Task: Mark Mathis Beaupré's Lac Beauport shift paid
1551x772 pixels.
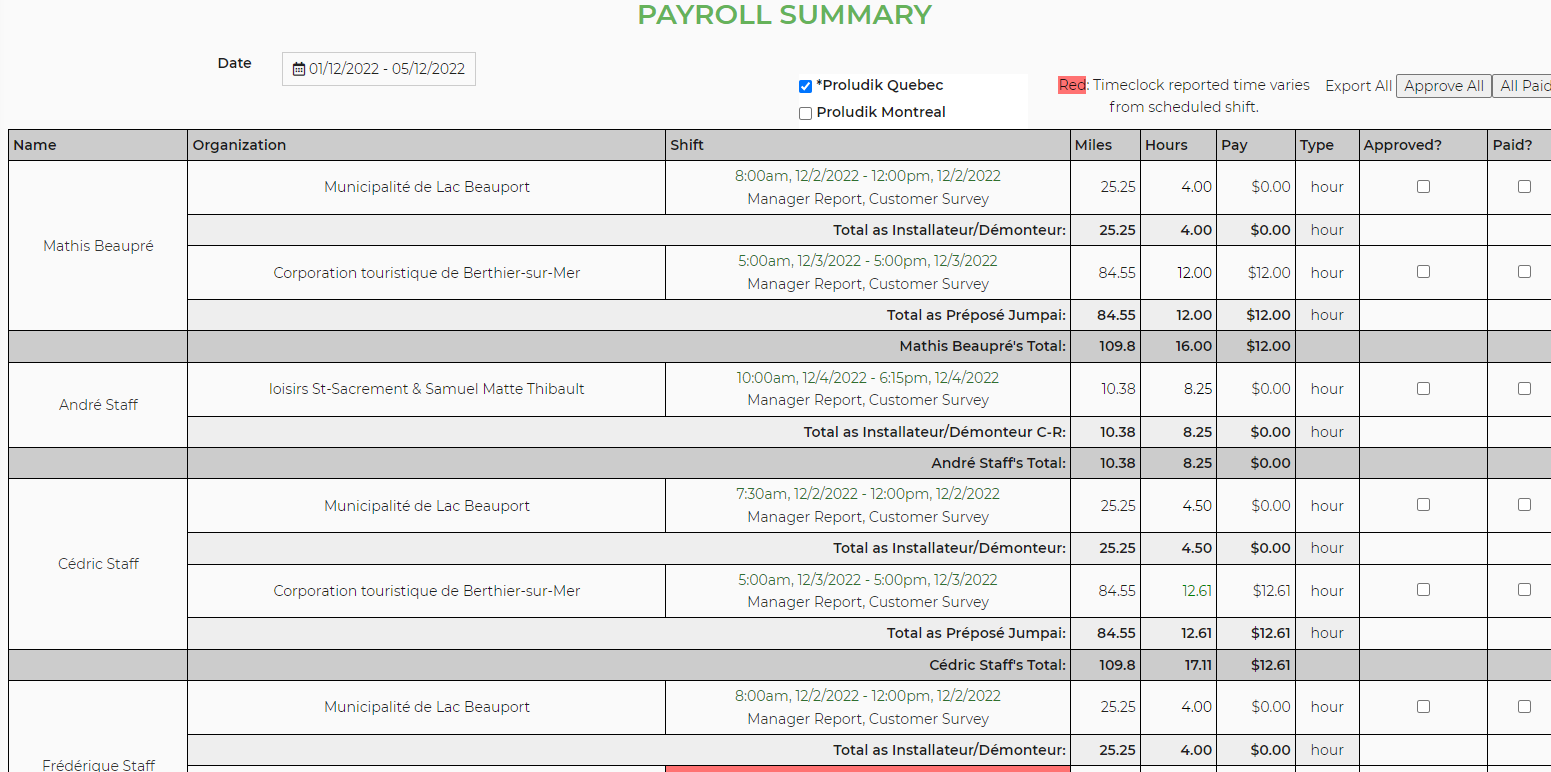Action: pos(1524,186)
